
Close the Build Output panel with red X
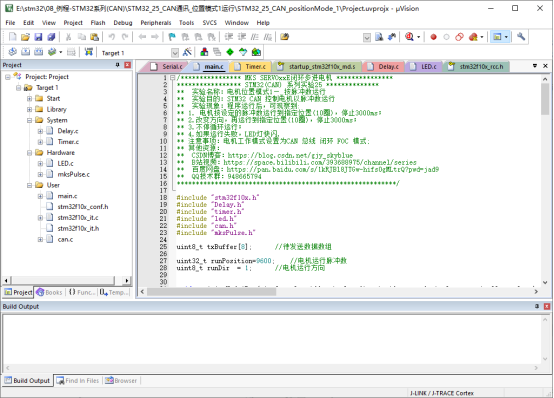(547, 306)
